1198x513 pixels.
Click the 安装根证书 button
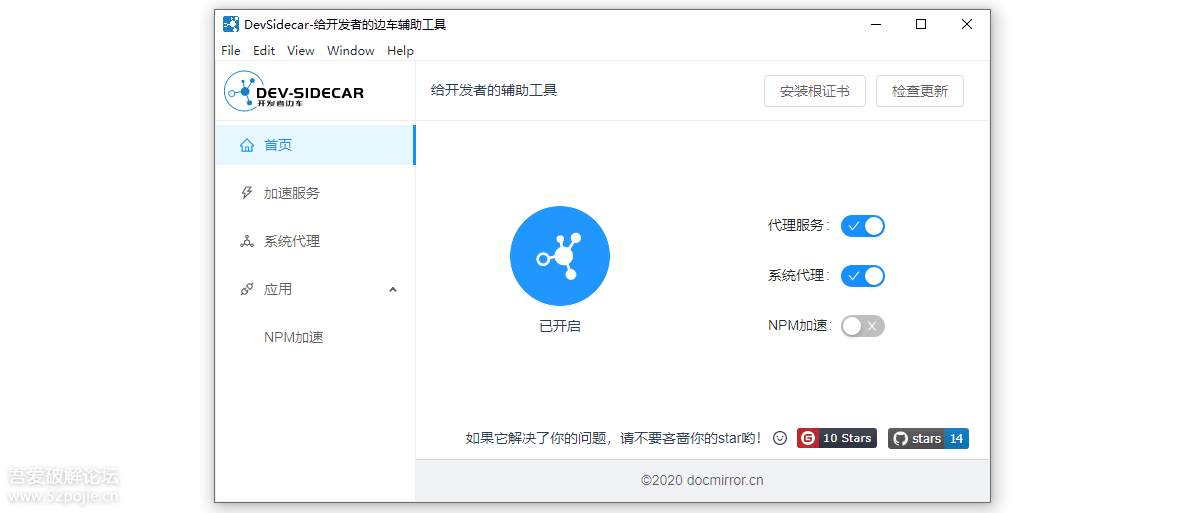[x=814, y=91]
